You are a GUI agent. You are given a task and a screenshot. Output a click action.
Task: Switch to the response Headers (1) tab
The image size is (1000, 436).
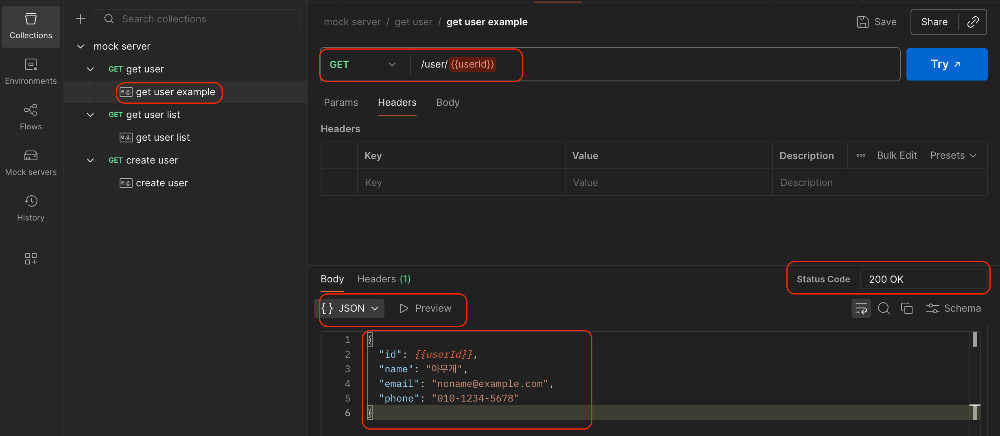[x=384, y=279]
